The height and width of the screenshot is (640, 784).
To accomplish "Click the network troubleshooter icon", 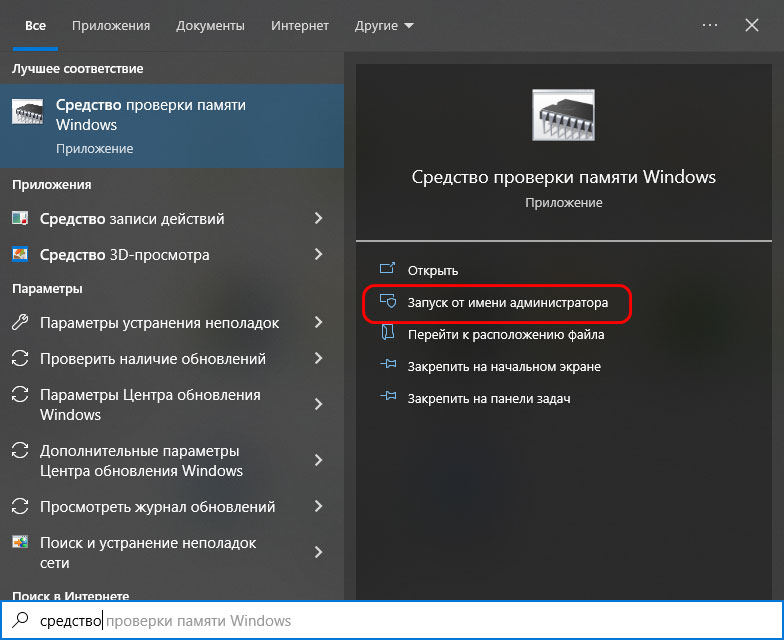I will click(20, 542).
